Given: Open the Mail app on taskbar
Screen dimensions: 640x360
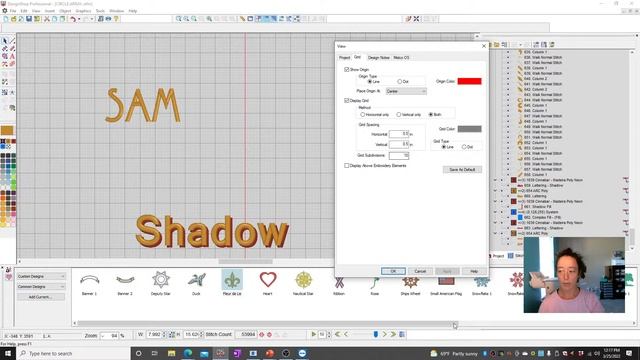Looking at the screenshot, I should pos(204,353).
